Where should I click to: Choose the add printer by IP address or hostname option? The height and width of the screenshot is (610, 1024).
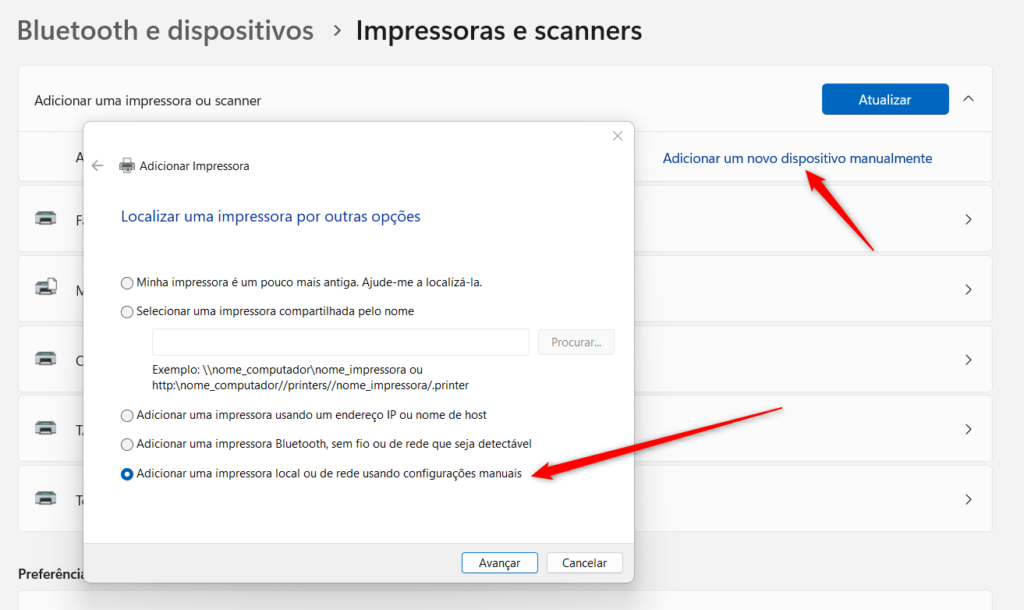(x=127, y=415)
